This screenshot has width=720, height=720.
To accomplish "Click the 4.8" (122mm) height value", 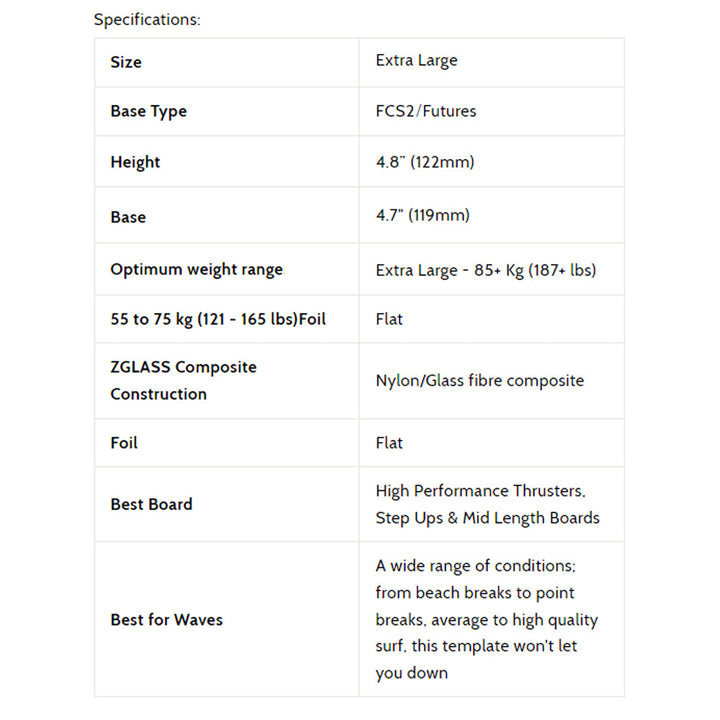I will pos(425,162).
